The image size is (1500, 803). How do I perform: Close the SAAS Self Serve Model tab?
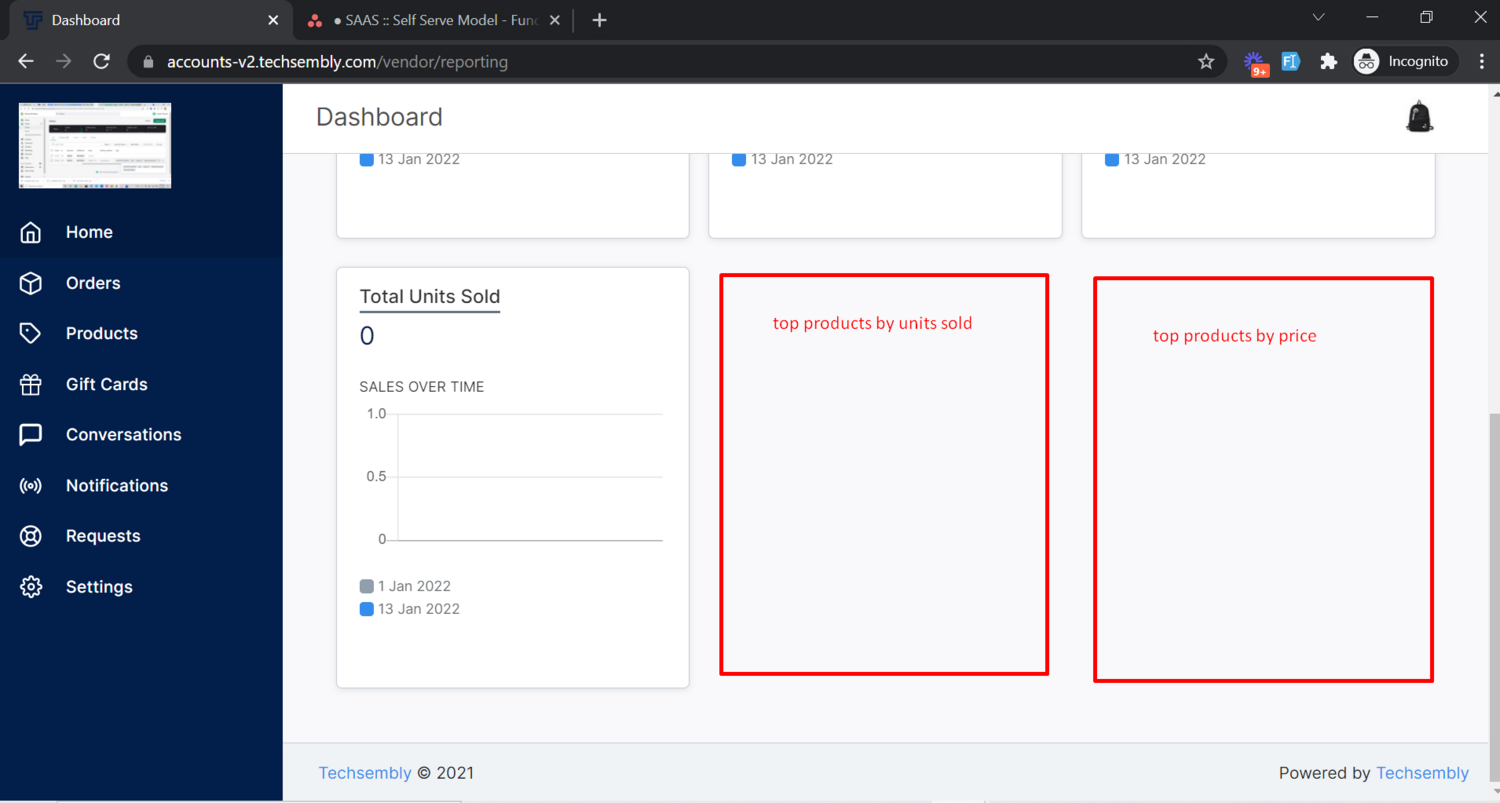pos(554,20)
